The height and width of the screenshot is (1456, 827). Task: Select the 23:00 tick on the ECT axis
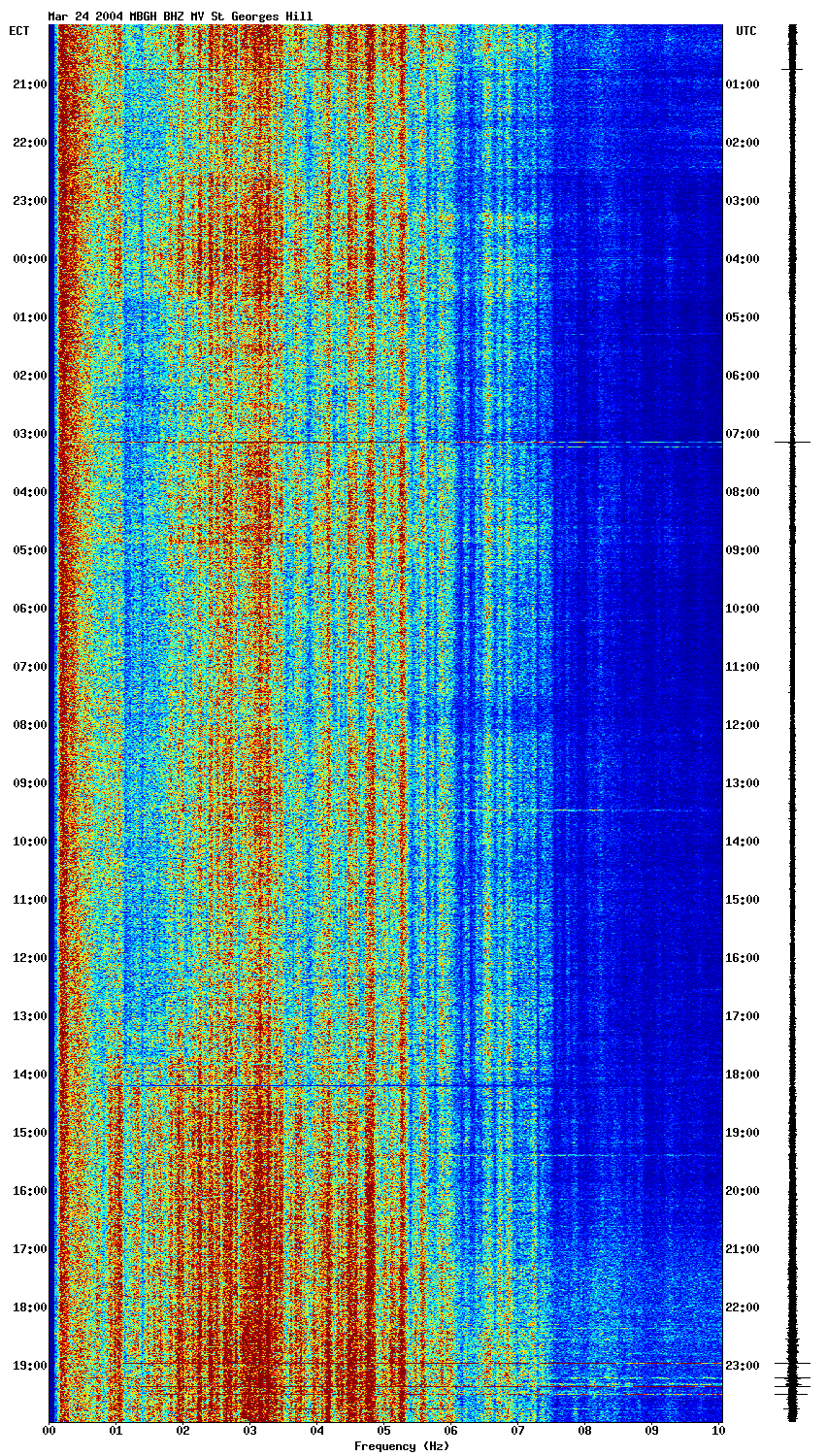(29, 201)
